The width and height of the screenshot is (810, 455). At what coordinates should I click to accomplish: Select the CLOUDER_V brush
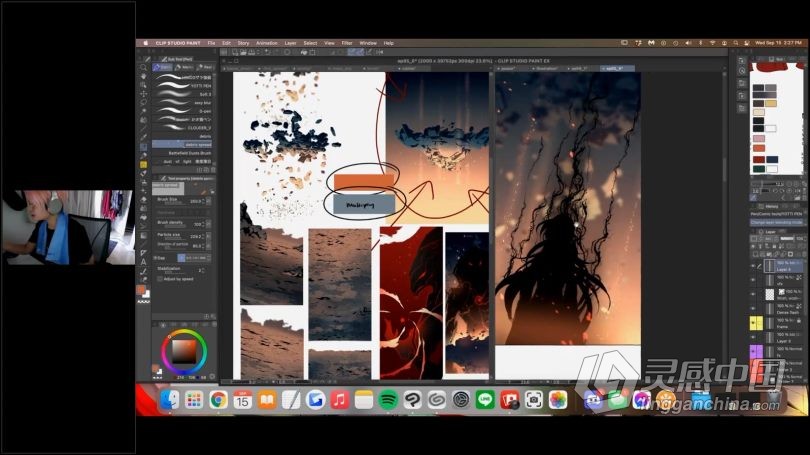183,128
